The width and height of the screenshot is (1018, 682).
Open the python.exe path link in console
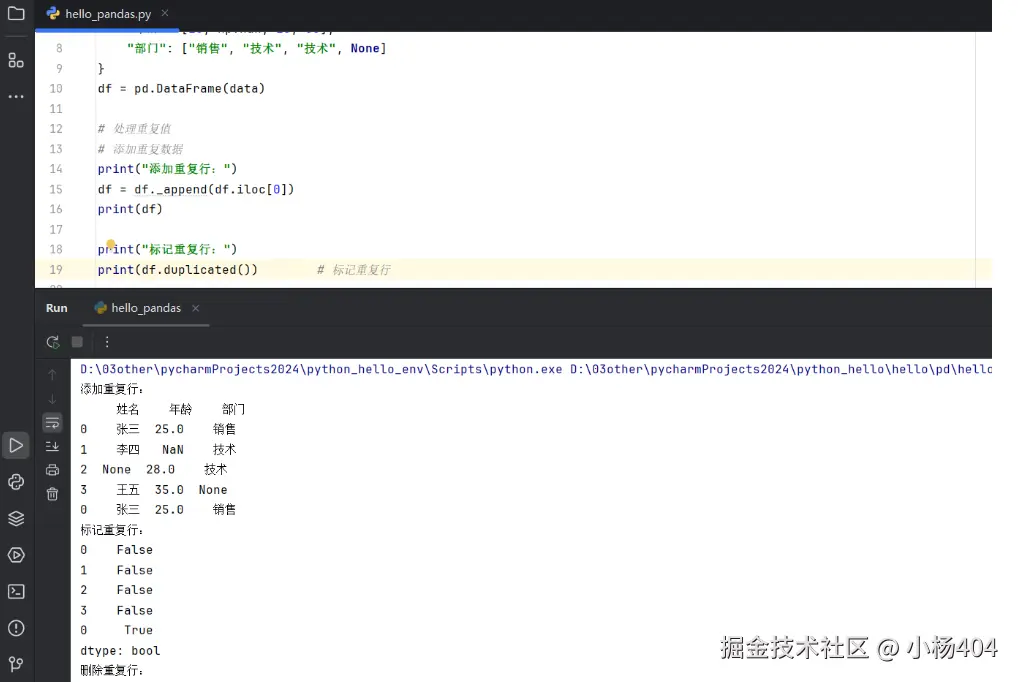click(x=321, y=369)
